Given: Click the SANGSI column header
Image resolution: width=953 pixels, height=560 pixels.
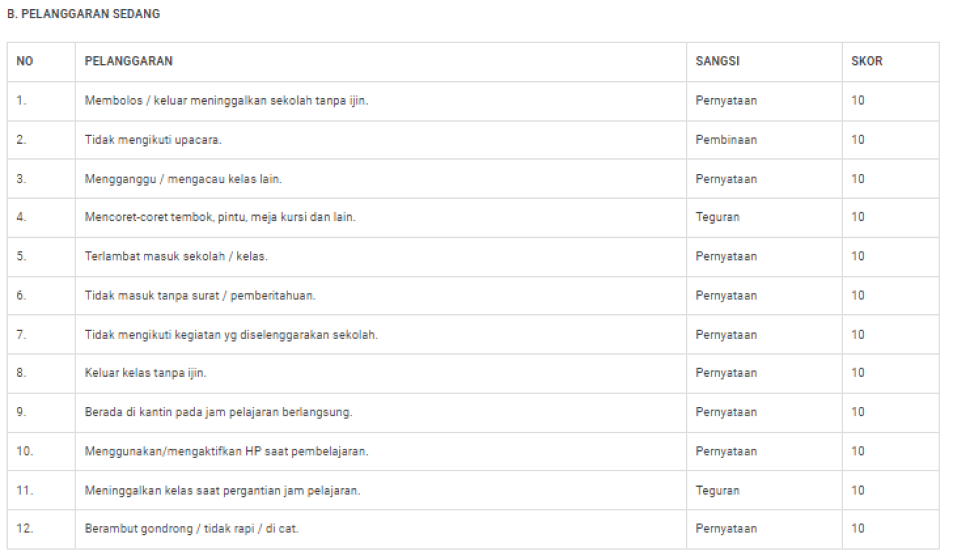Looking at the screenshot, I should click(x=717, y=61).
